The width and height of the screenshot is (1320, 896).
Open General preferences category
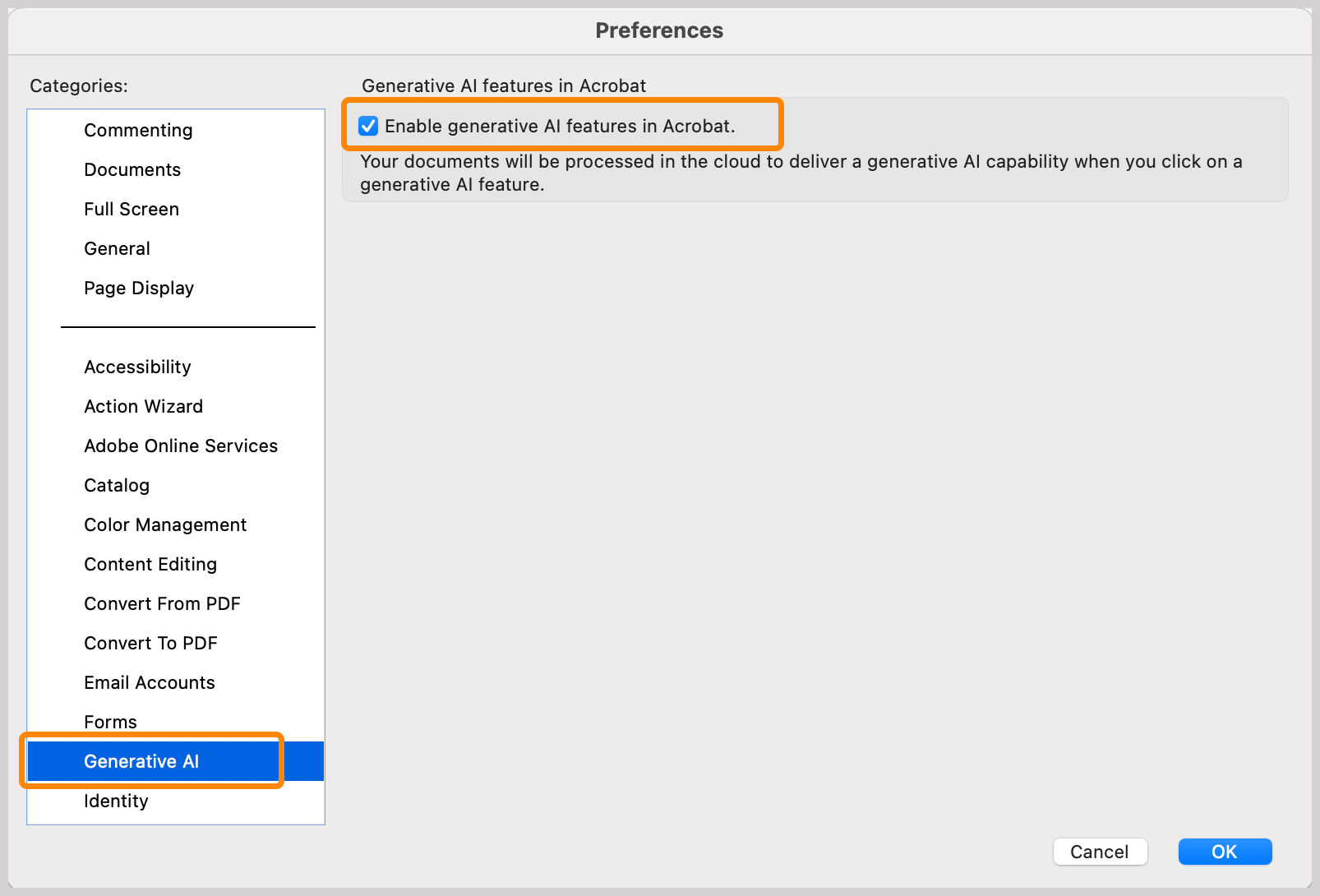point(117,248)
